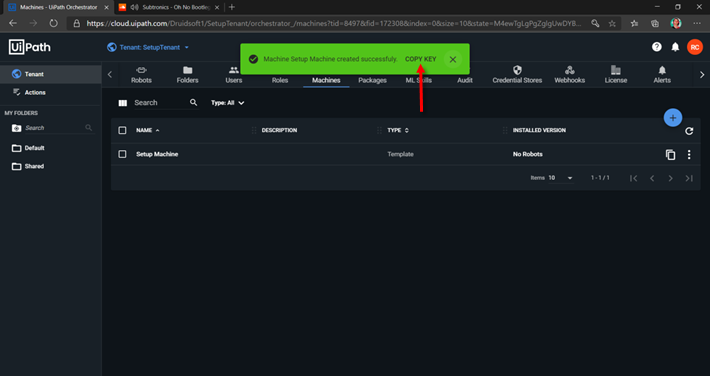Go to the previous results page
Viewport: 710px width, 376px height.
pos(652,178)
